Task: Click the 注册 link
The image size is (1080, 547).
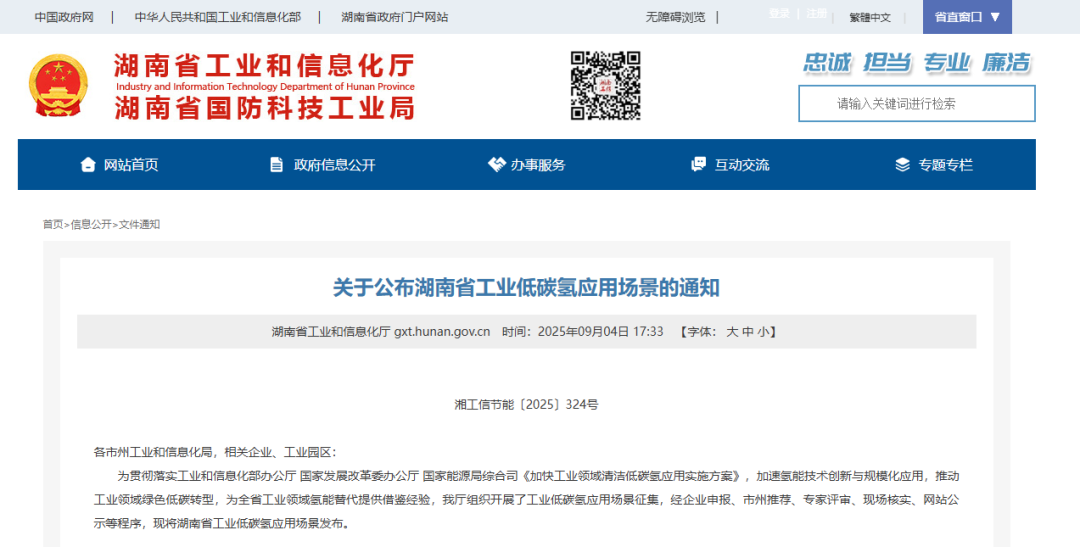Action: [x=816, y=14]
